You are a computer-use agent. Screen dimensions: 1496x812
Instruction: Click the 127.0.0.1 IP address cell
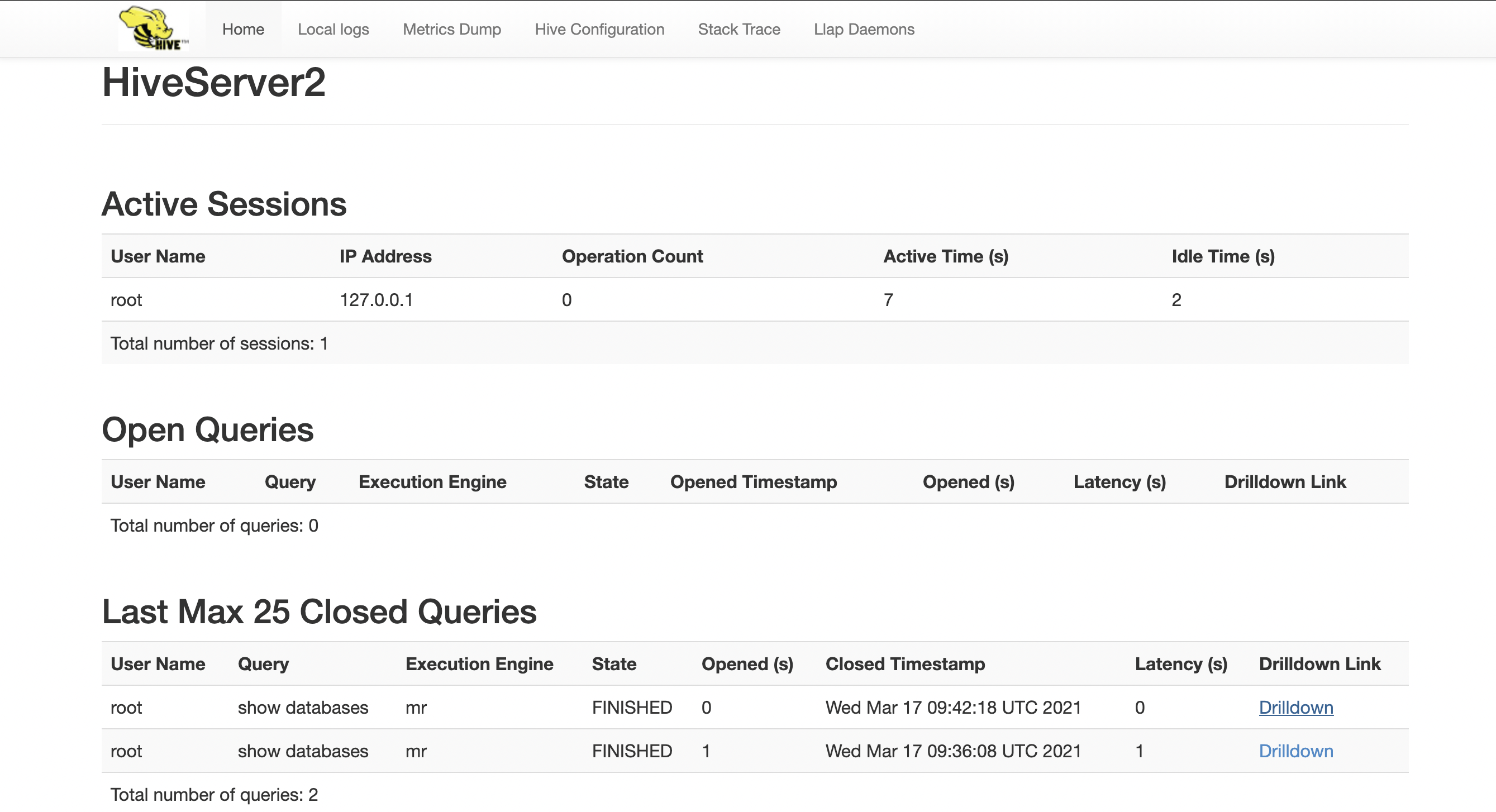376,299
